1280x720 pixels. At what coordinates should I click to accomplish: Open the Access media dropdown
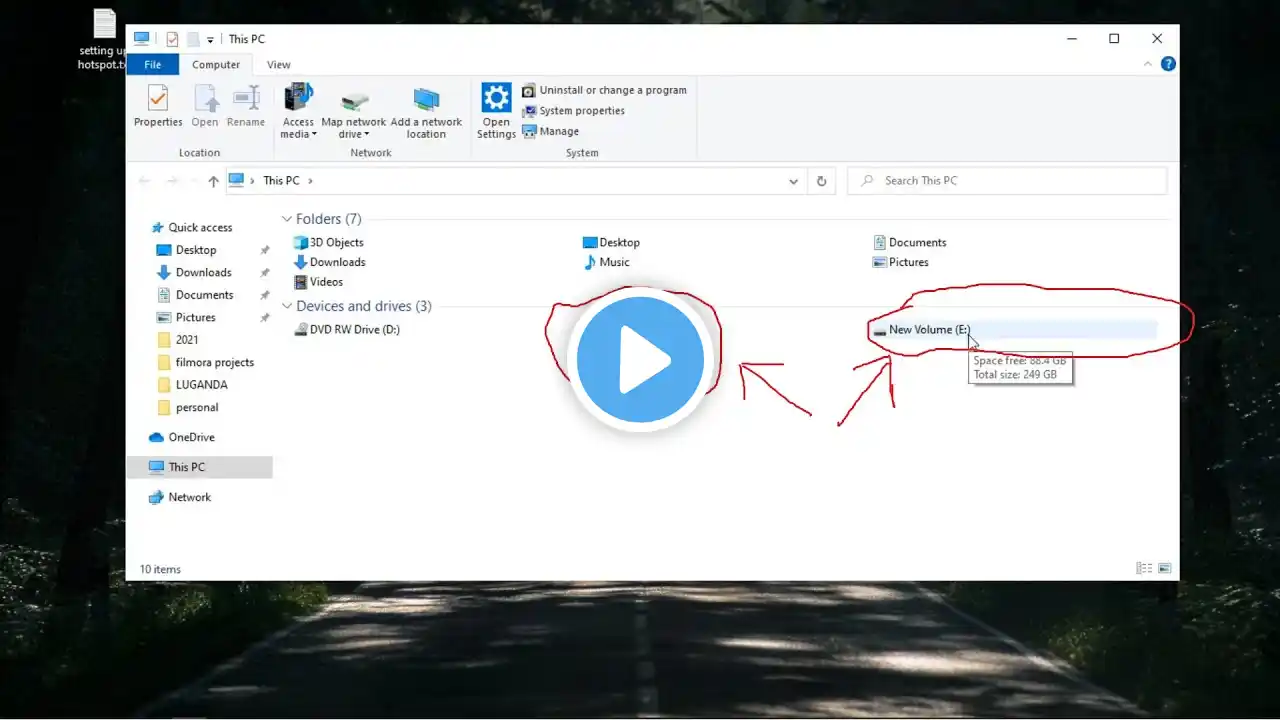(x=298, y=111)
